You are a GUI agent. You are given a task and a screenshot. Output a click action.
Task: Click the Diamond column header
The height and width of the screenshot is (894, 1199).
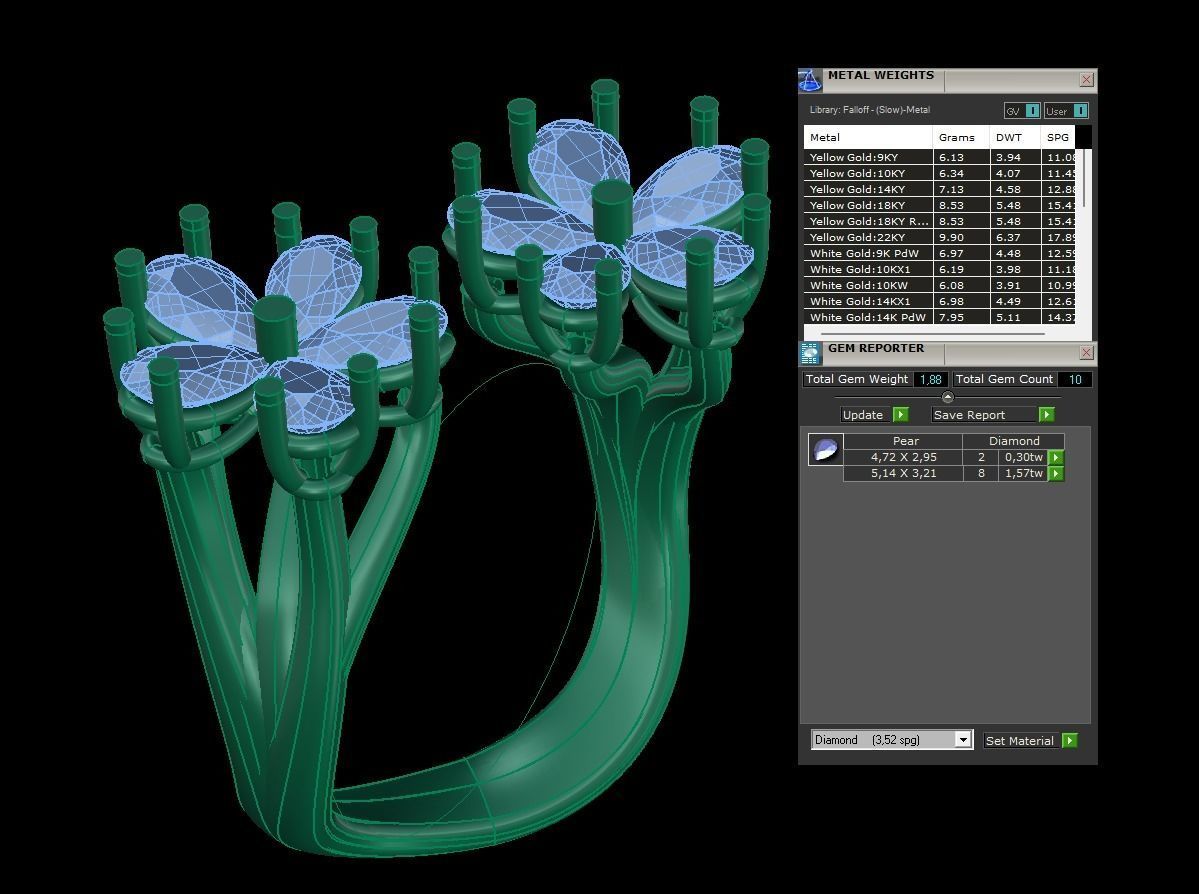1014,441
